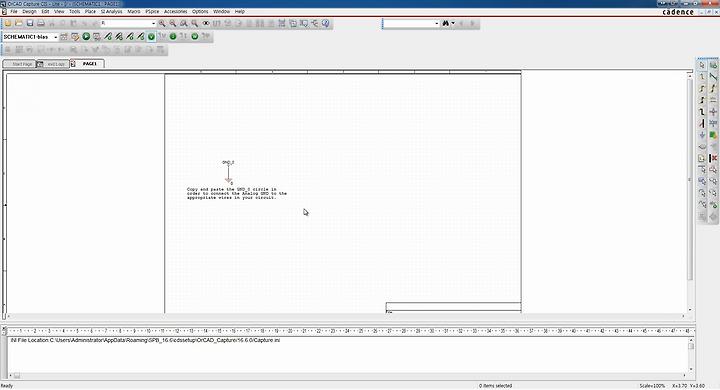Image resolution: width=720 pixels, height=390 pixels.
Task: Zoom to area with third magnifier icon
Action: [184, 23]
